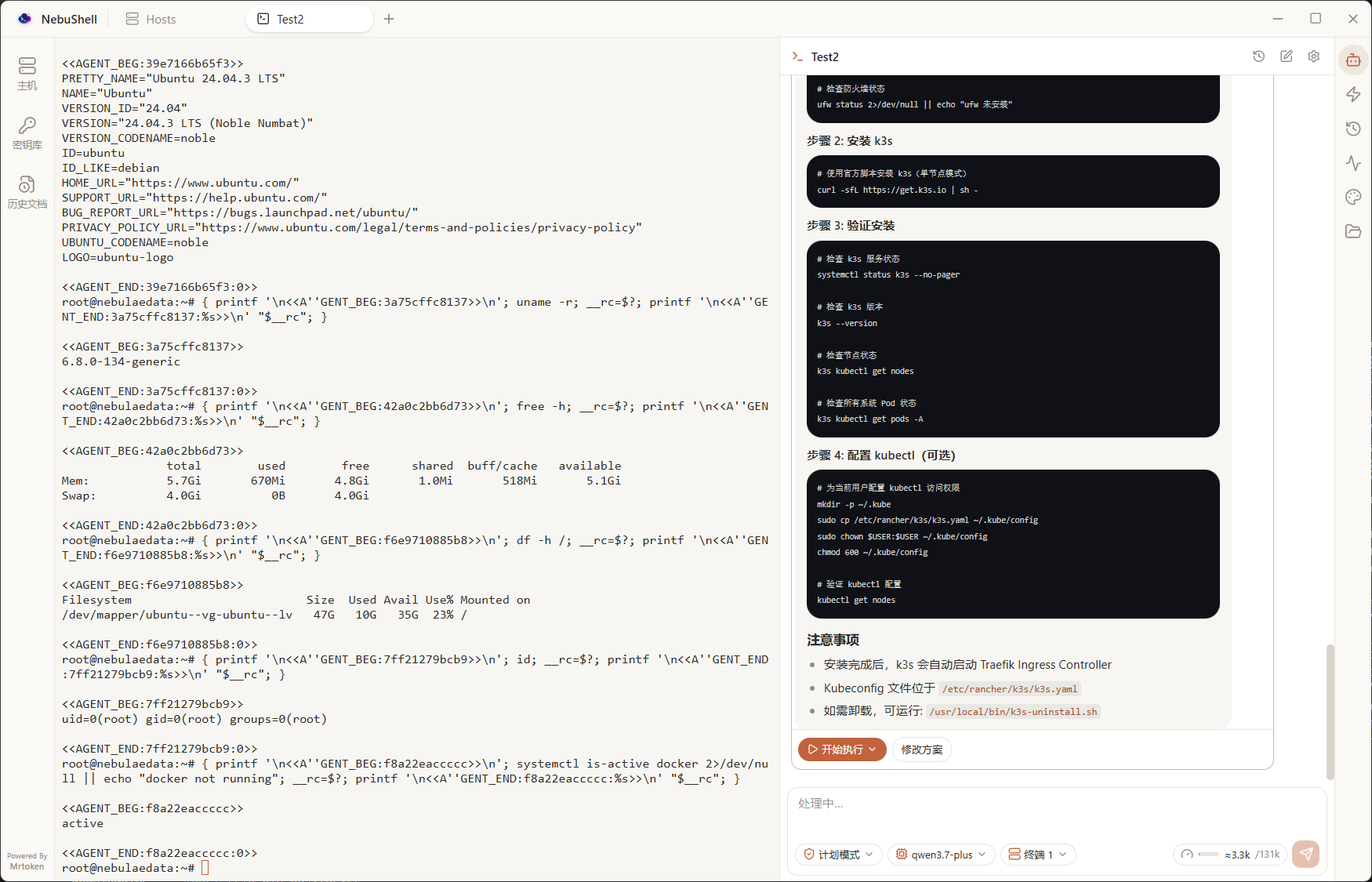This screenshot has width=1372, height=882.
Task: Expand the 开始执行 dropdown chevron
Action: coord(873,750)
